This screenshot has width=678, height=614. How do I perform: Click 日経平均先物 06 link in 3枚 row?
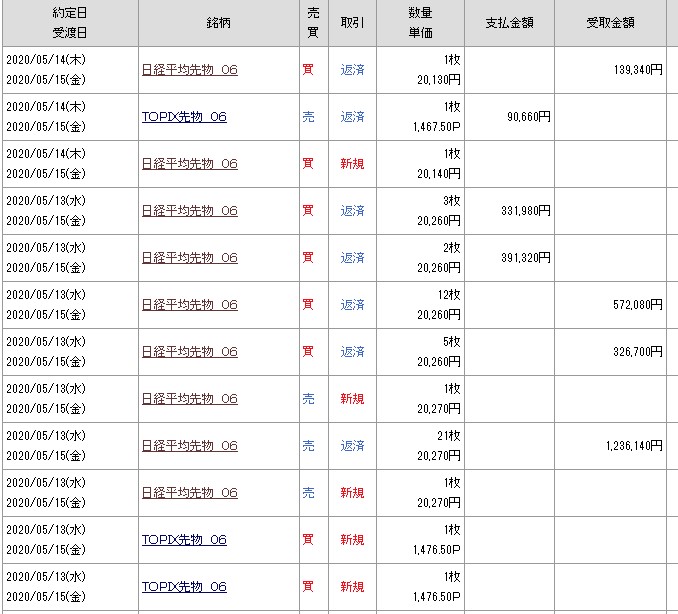point(190,211)
